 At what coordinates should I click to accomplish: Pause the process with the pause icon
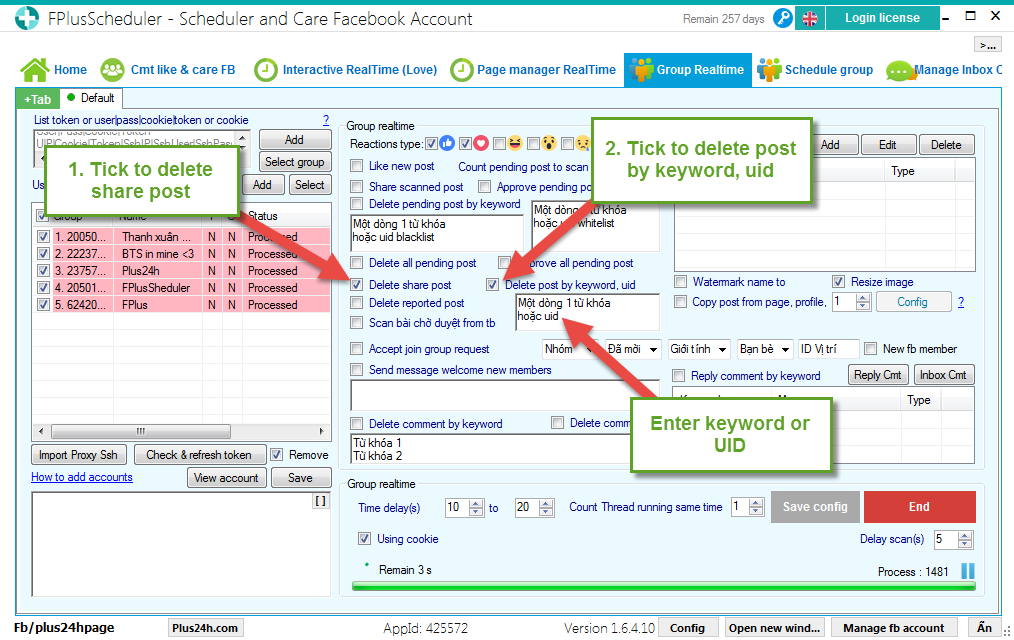coord(967,571)
